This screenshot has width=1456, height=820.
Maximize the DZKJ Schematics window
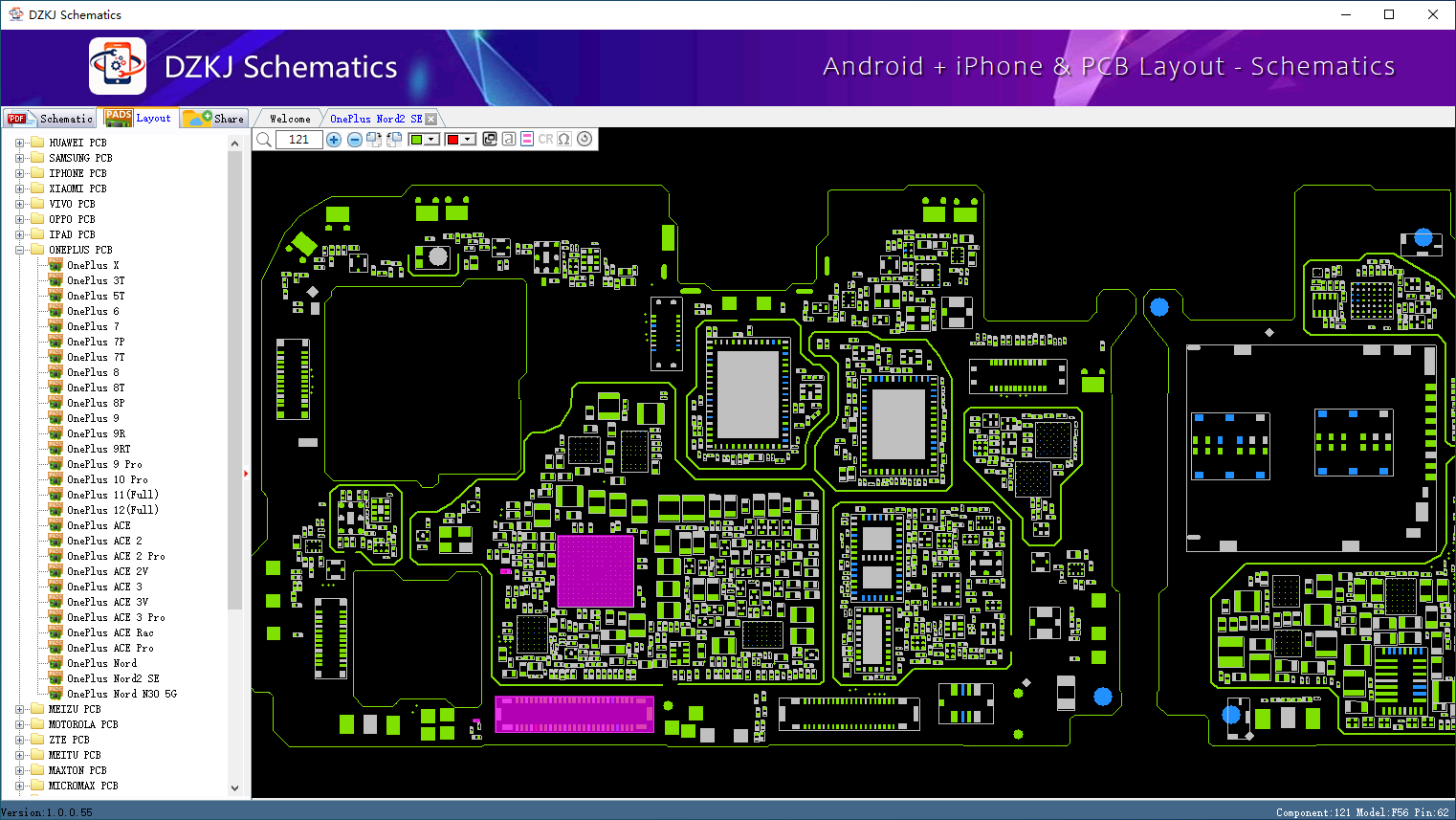[1389, 14]
